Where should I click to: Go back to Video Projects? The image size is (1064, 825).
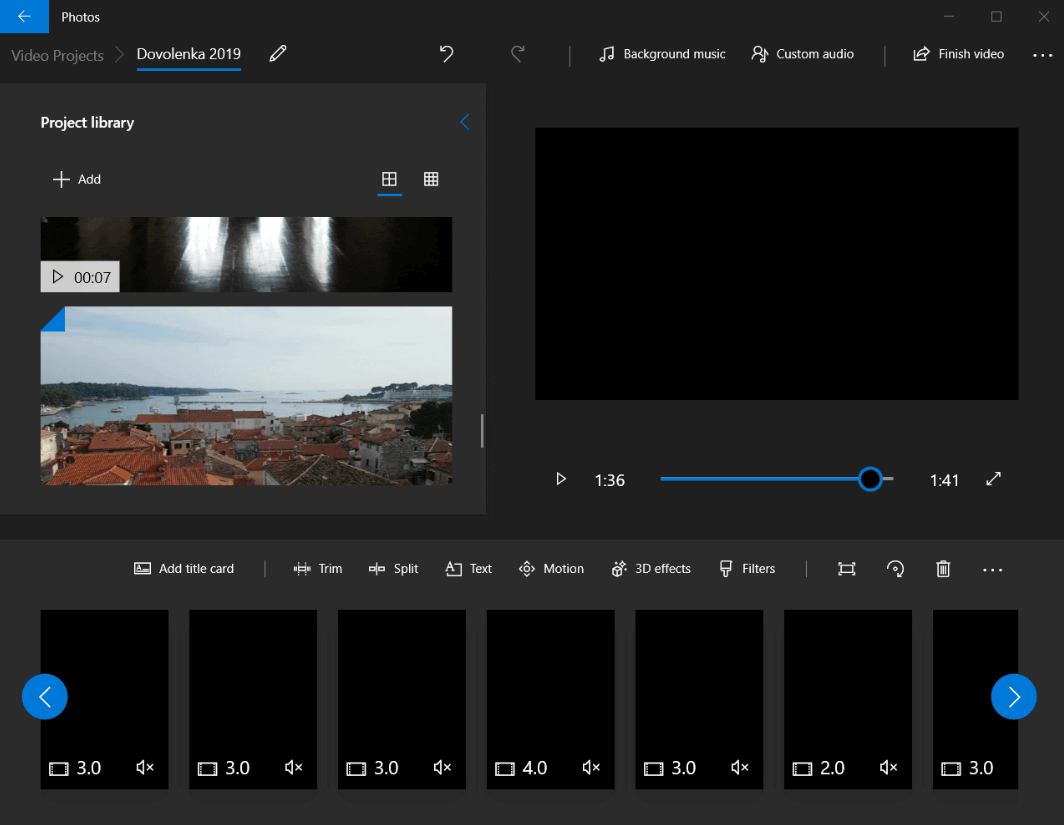56,55
